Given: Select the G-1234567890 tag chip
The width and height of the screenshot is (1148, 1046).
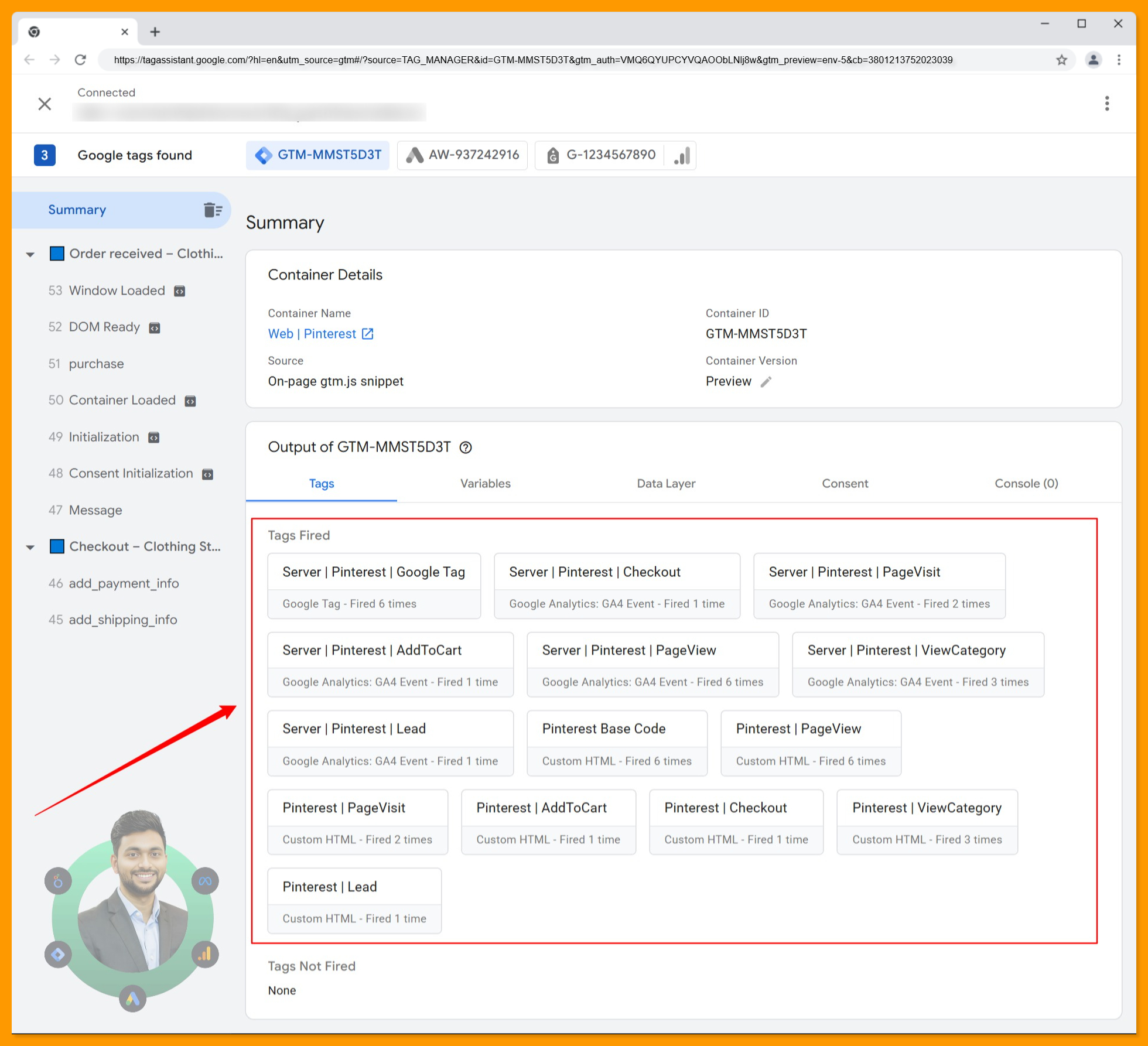Looking at the screenshot, I should (600, 155).
